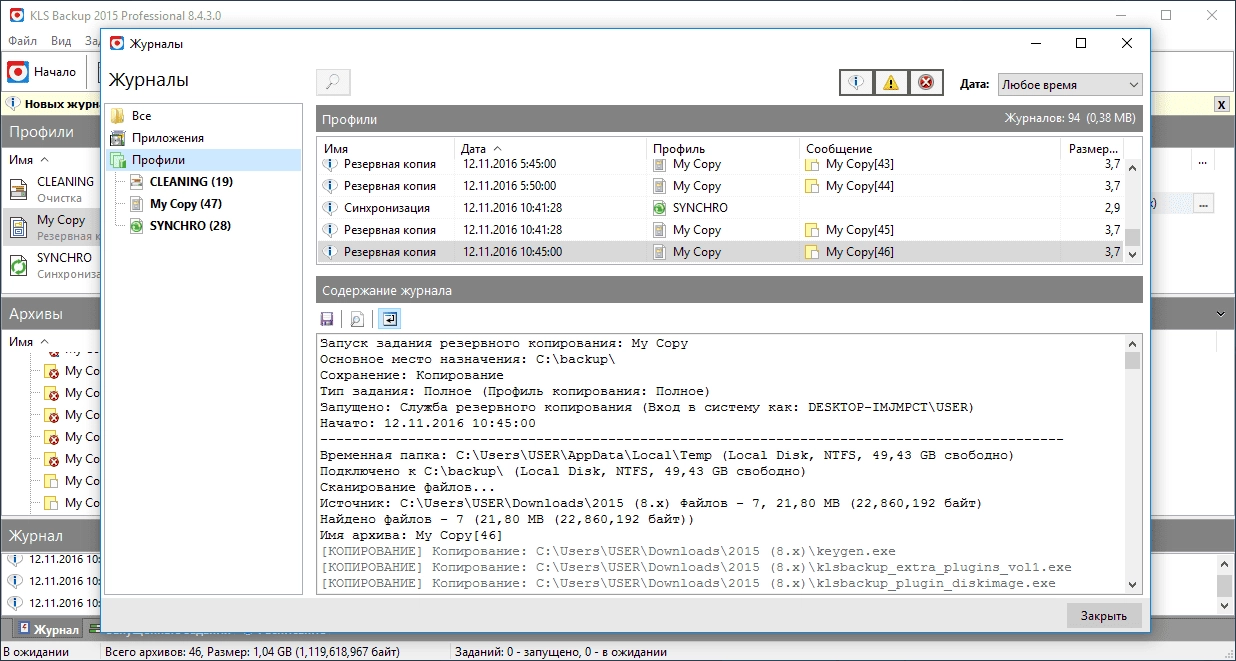Open the Вид menu in main window
1236x661 pixels.
pos(61,41)
